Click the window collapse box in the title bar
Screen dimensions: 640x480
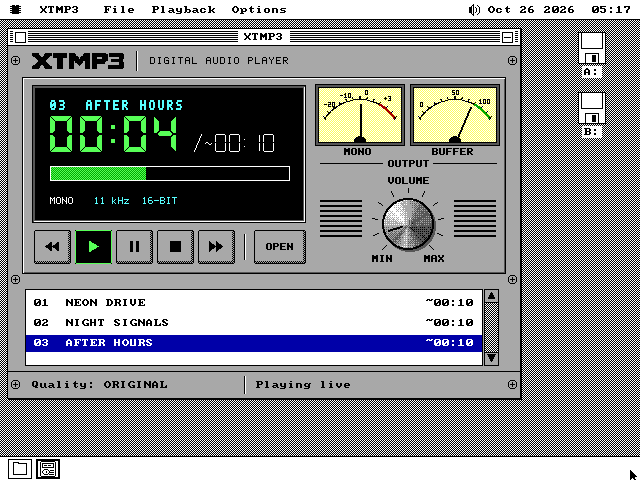(507, 37)
